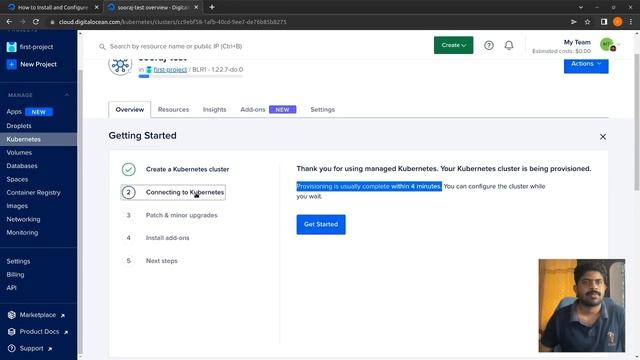
Task: Open the browser side panel icon
Action: (604, 22)
